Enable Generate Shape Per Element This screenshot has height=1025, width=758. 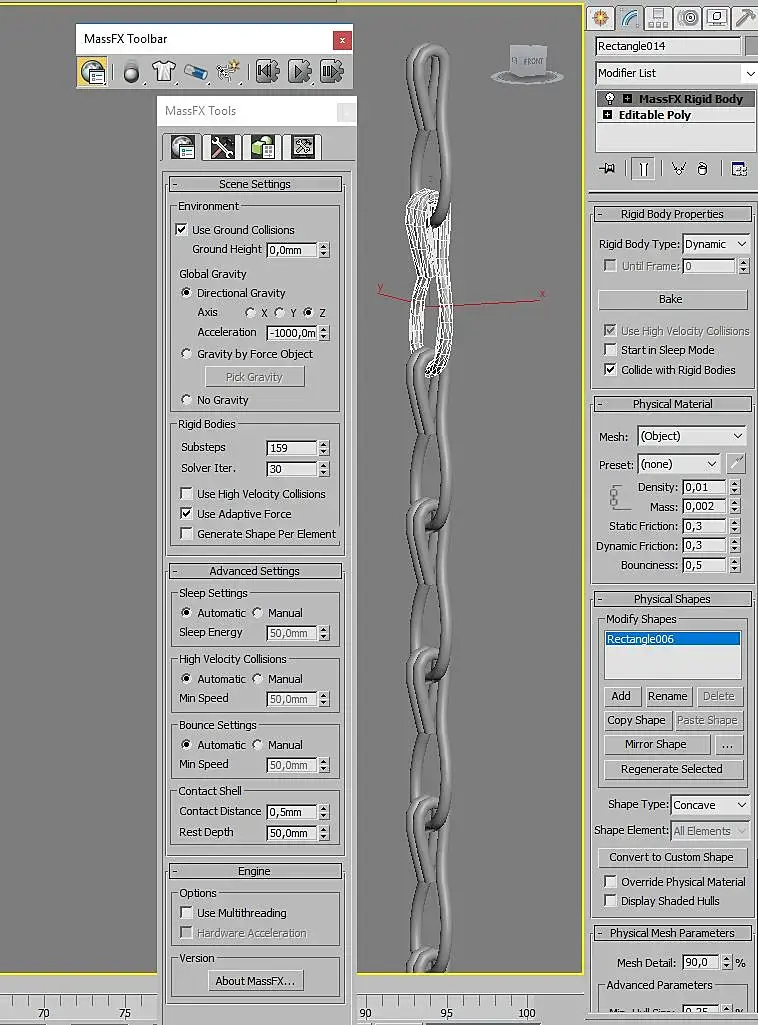coord(186,534)
